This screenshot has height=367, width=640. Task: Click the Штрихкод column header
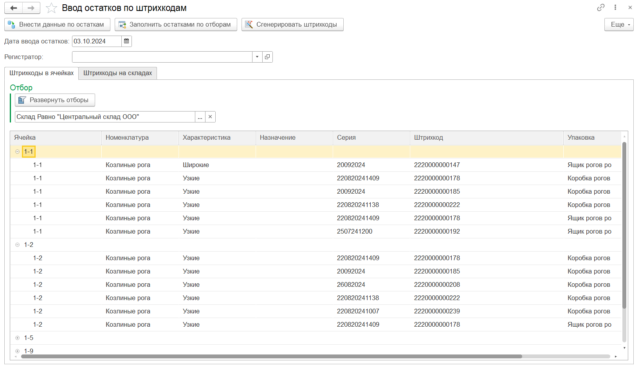click(x=487, y=138)
